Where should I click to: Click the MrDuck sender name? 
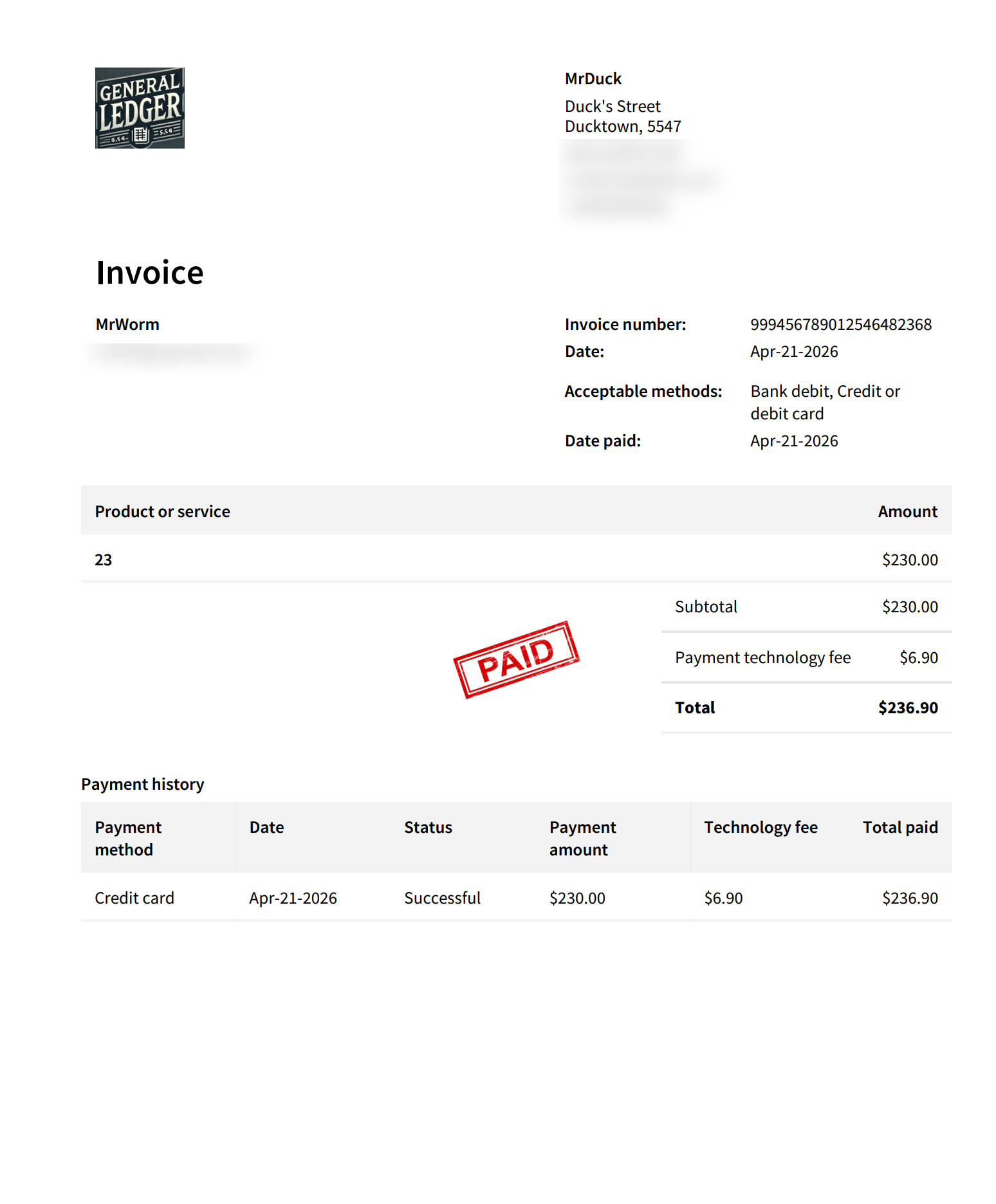click(593, 78)
